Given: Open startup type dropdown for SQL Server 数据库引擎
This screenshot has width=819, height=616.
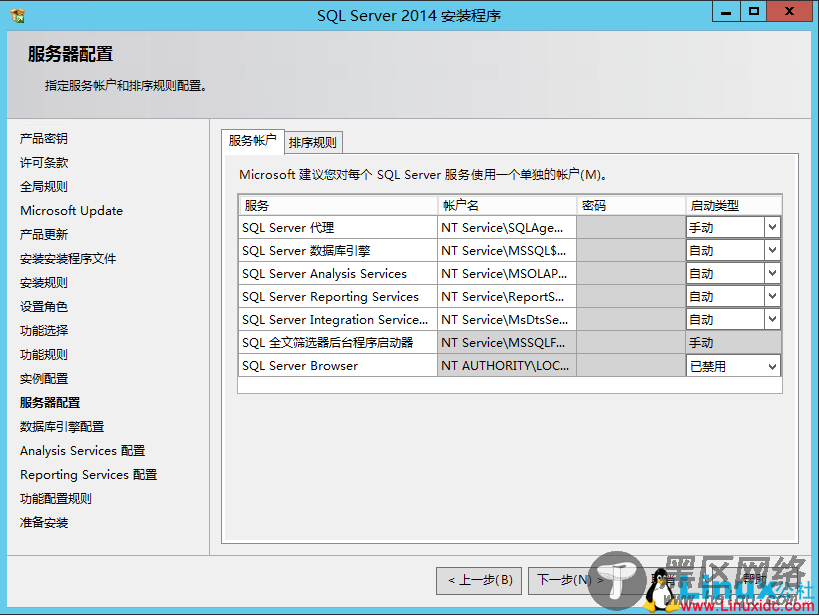Looking at the screenshot, I should coord(773,250).
